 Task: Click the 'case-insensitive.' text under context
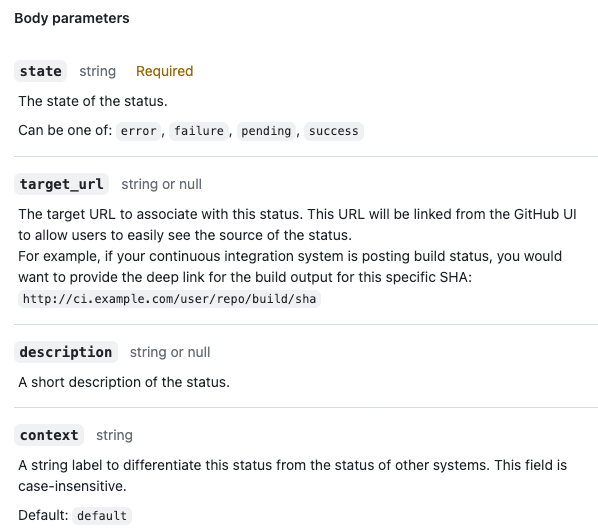[72, 486]
